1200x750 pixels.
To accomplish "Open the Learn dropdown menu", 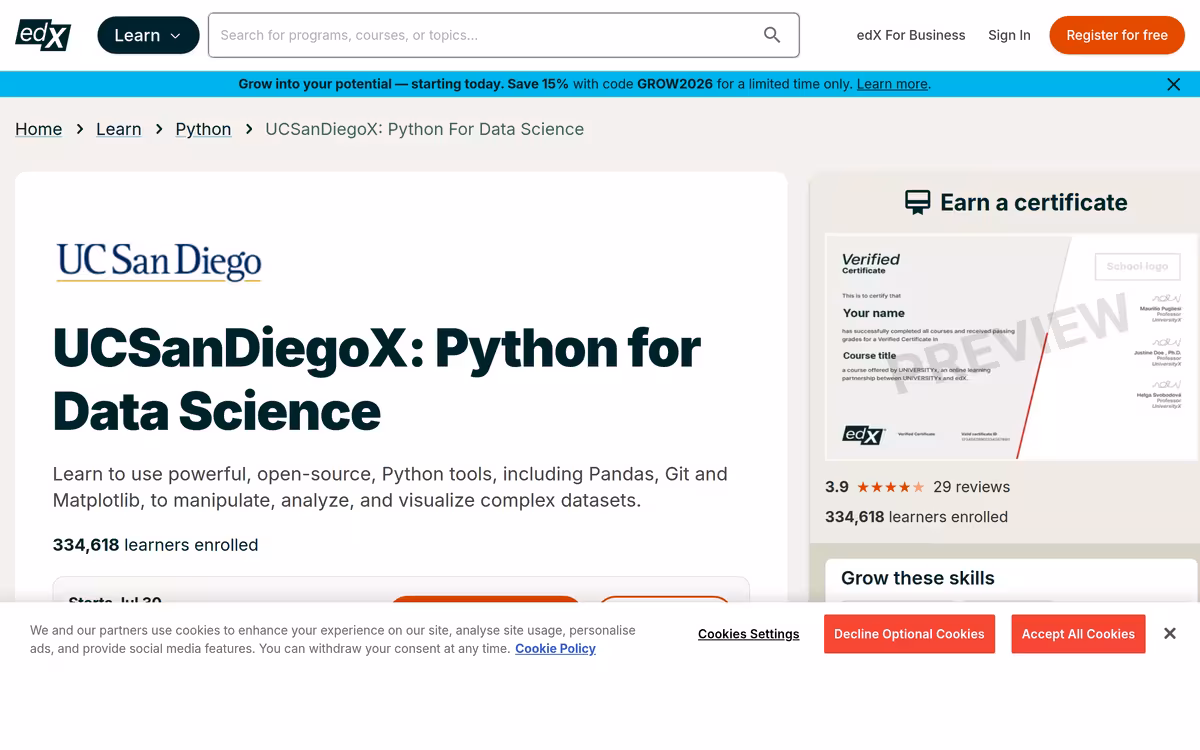I will point(148,35).
